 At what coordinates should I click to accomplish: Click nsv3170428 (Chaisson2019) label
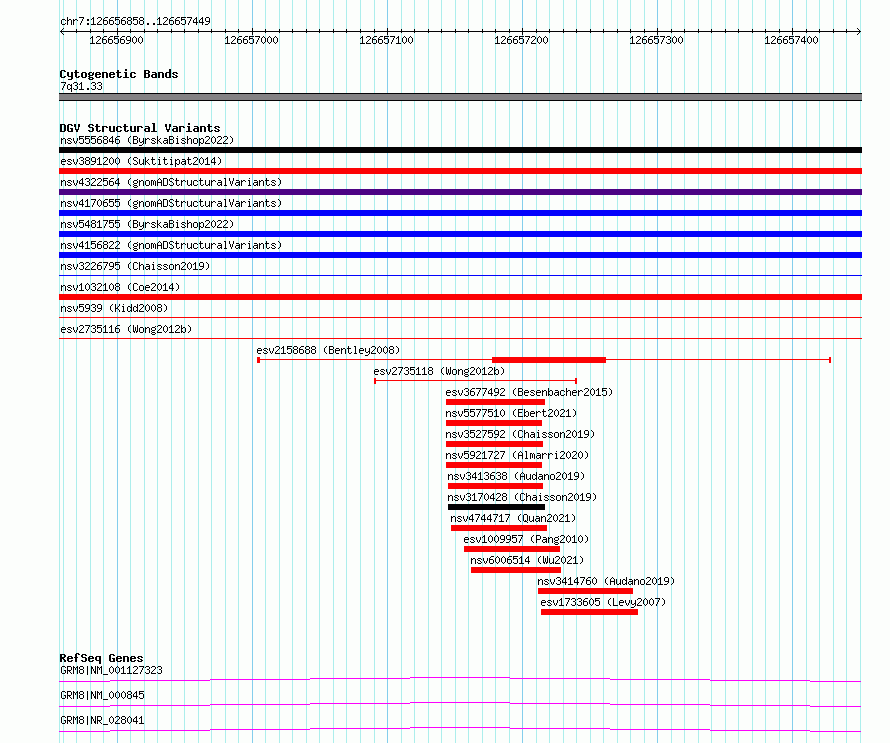522,497
